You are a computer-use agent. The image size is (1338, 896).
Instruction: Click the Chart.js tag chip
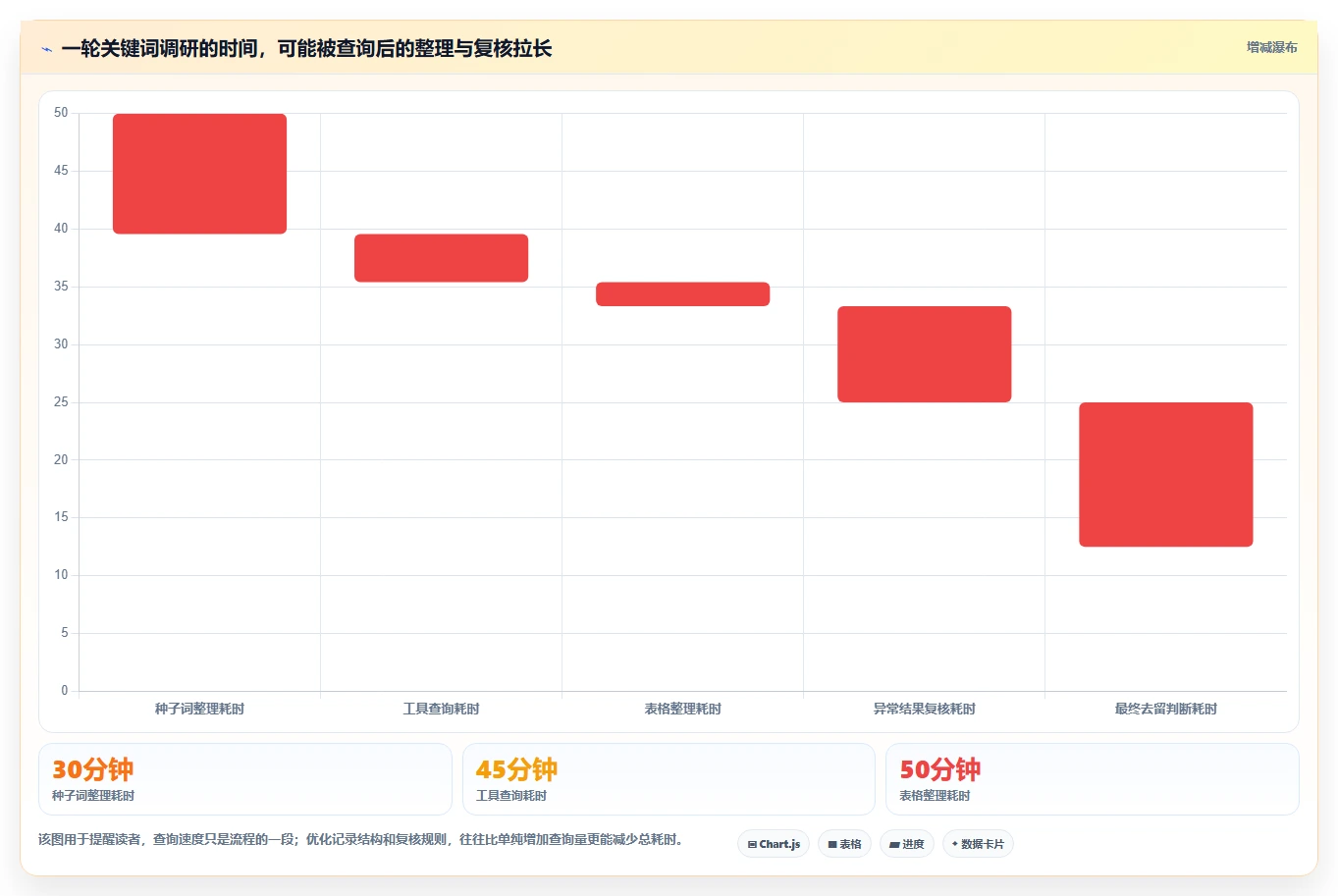tap(774, 844)
